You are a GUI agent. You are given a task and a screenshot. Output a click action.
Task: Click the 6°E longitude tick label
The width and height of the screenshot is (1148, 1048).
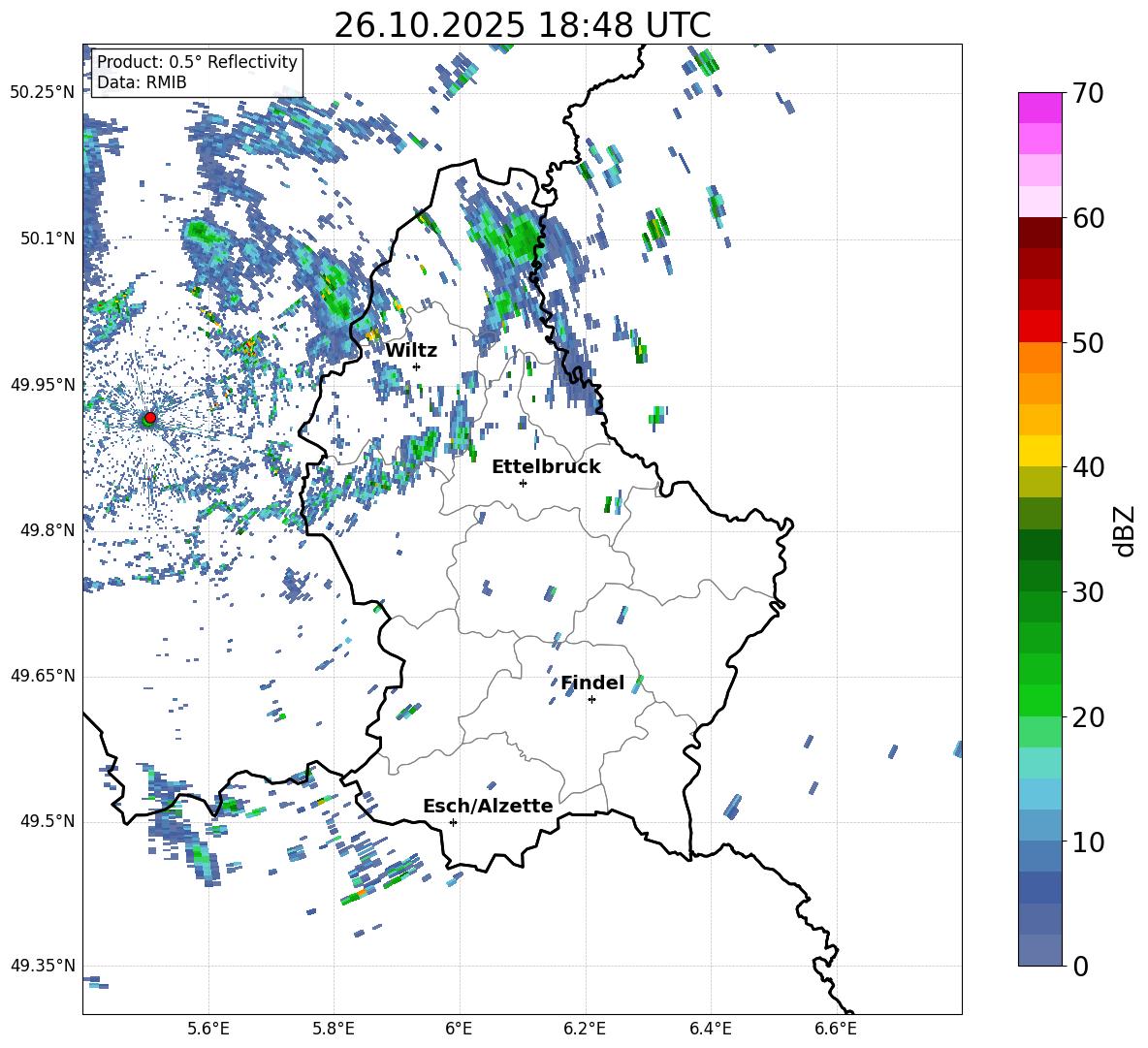(459, 1029)
